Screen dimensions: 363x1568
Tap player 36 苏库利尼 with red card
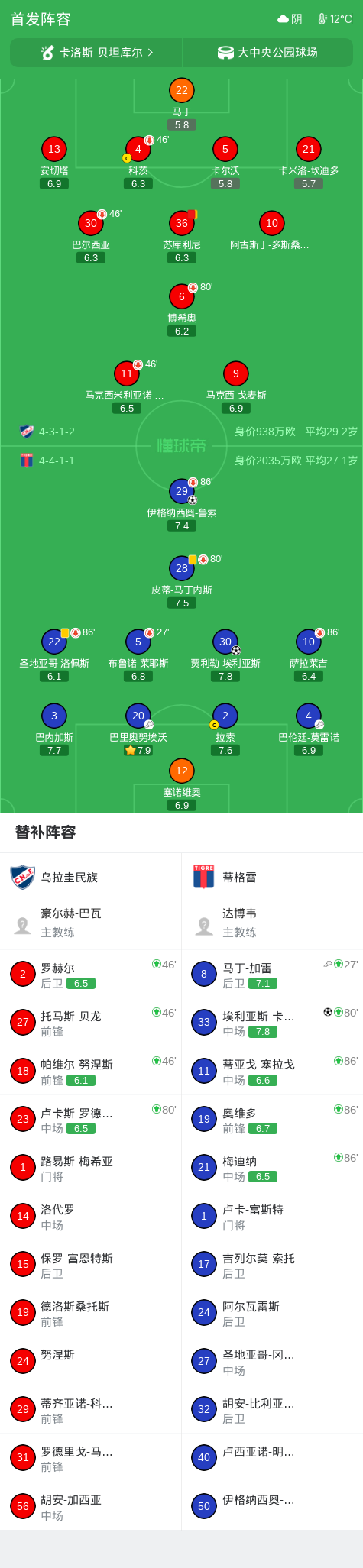coord(181,223)
